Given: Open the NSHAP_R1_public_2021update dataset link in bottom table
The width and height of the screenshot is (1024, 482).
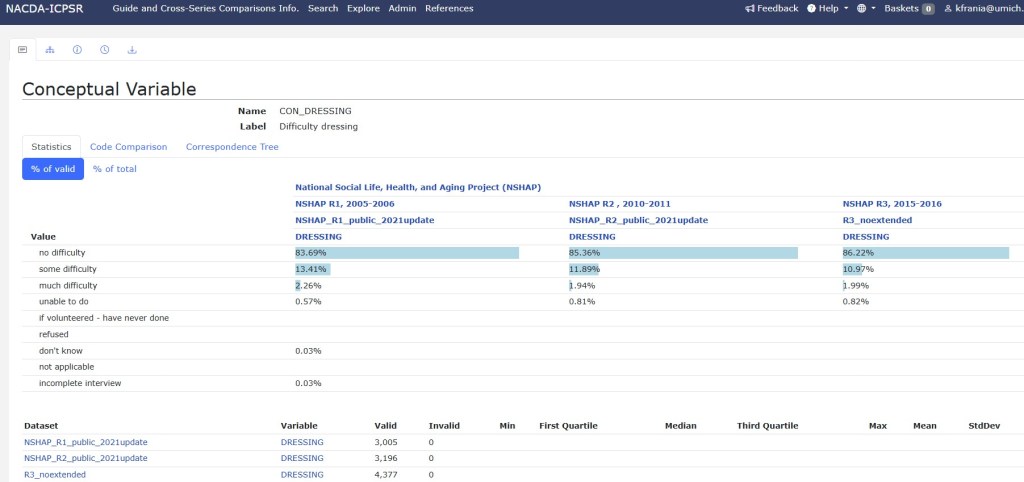Looking at the screenshot, I should [86, 442].
